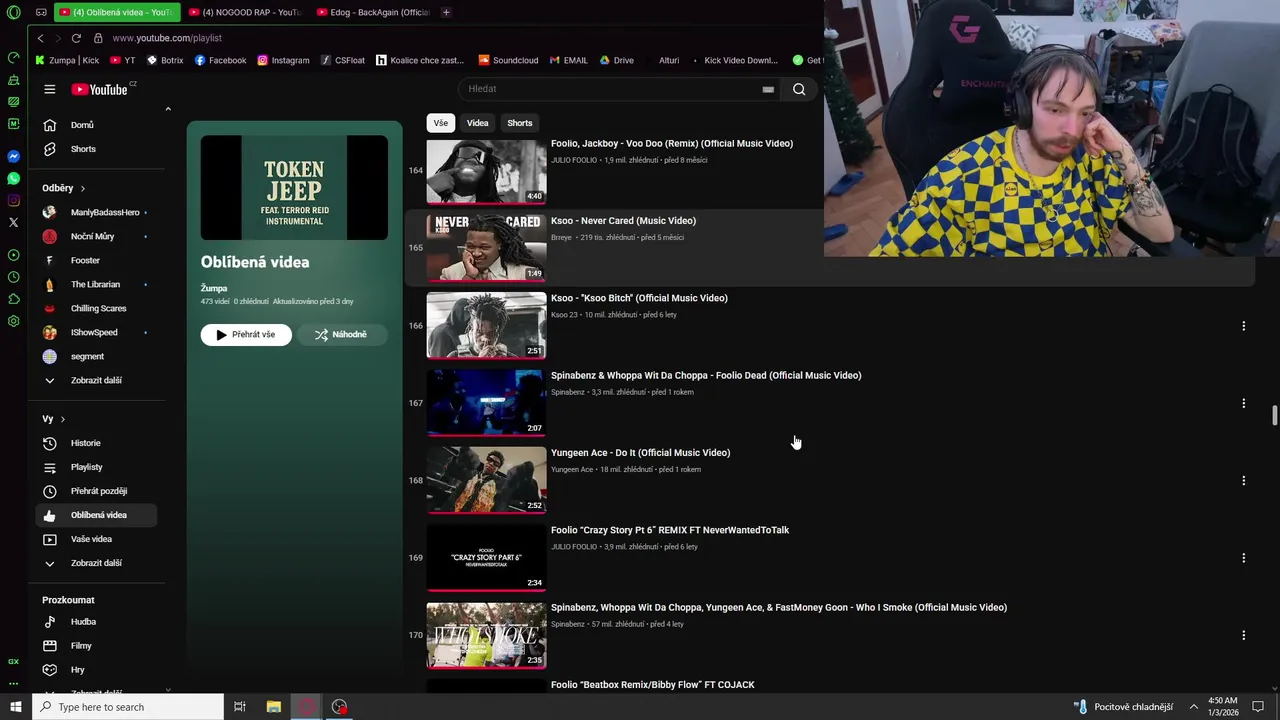The width and height of the screenshot is (1280, 720).
Task: Open X (Twitter) in the Opera sidebar
Action: [13, 222]
